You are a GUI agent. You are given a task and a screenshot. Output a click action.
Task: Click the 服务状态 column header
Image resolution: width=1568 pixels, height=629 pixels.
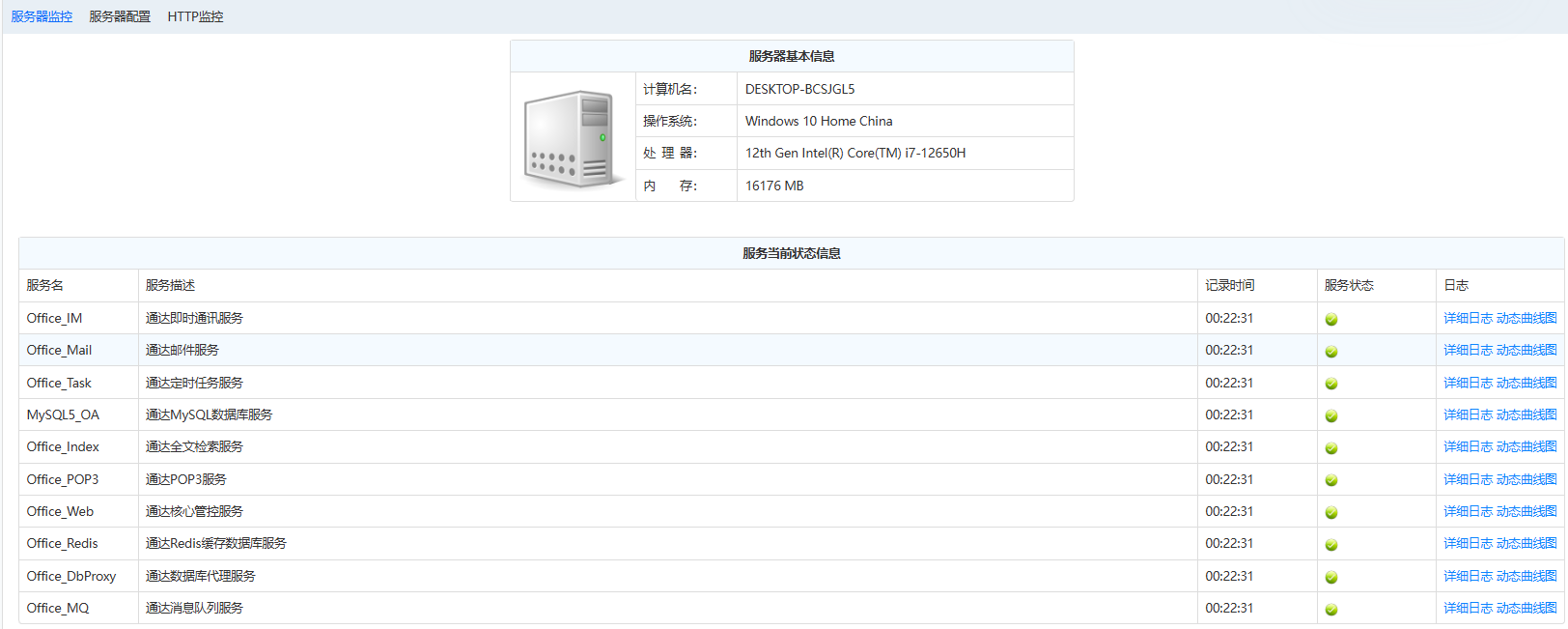point(1349,285)
